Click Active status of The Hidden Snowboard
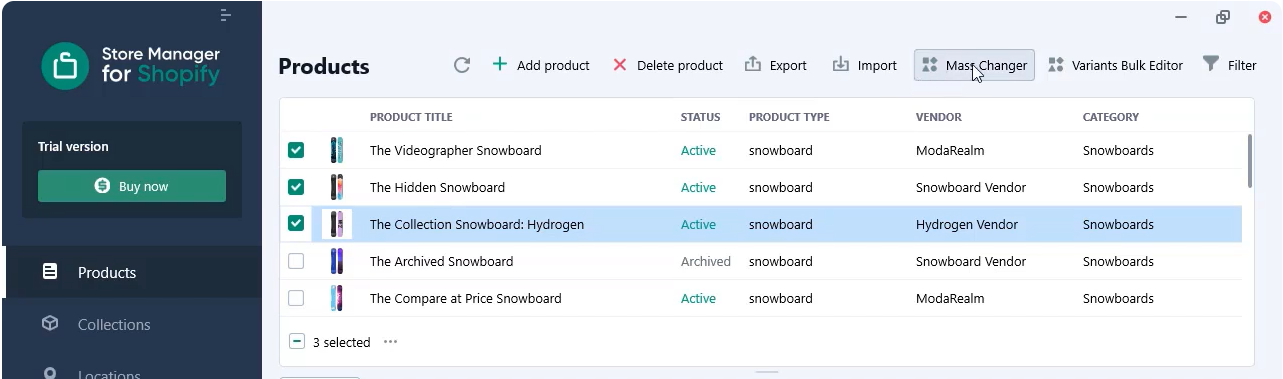The height and width of the screenshot is (379, 1283). click(x=698, y=187)
